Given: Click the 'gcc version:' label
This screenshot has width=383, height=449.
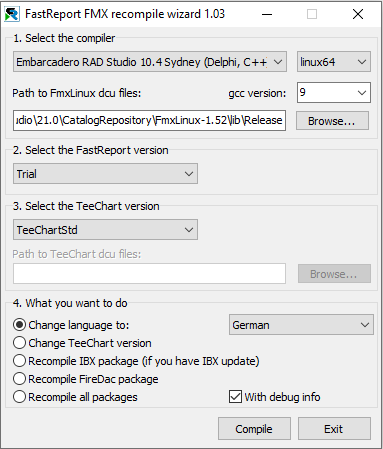Looking at the screenshot, I should tap(257, 93).
